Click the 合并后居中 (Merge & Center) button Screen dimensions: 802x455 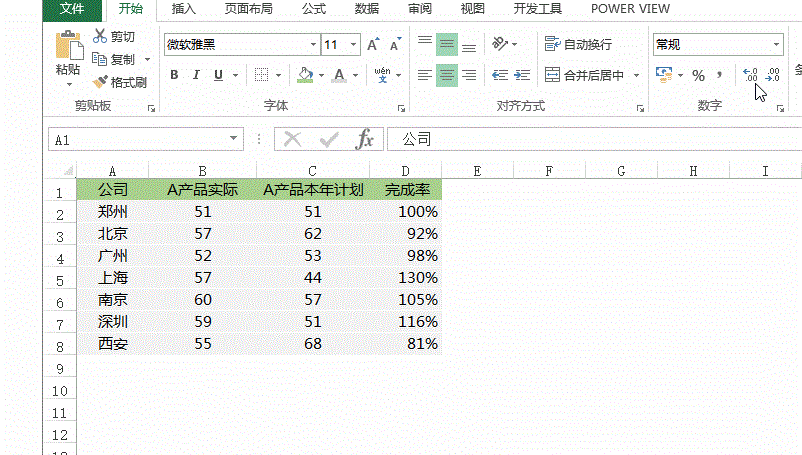point(584,75)
